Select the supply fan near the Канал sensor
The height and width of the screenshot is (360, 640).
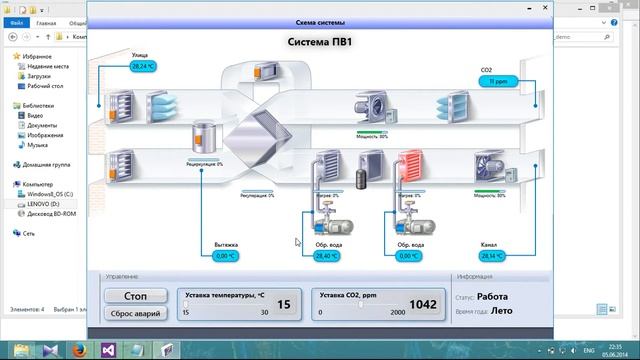click(496, 167)
